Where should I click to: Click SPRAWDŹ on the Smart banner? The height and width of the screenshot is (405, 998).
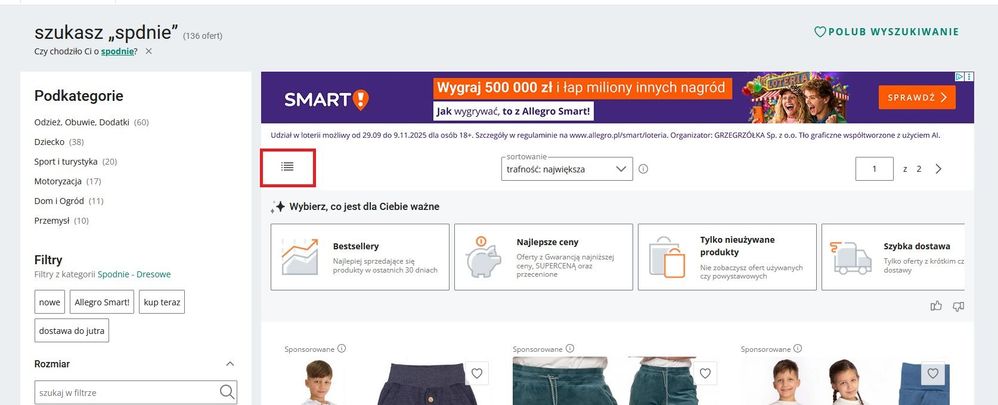tap(917, 97)
